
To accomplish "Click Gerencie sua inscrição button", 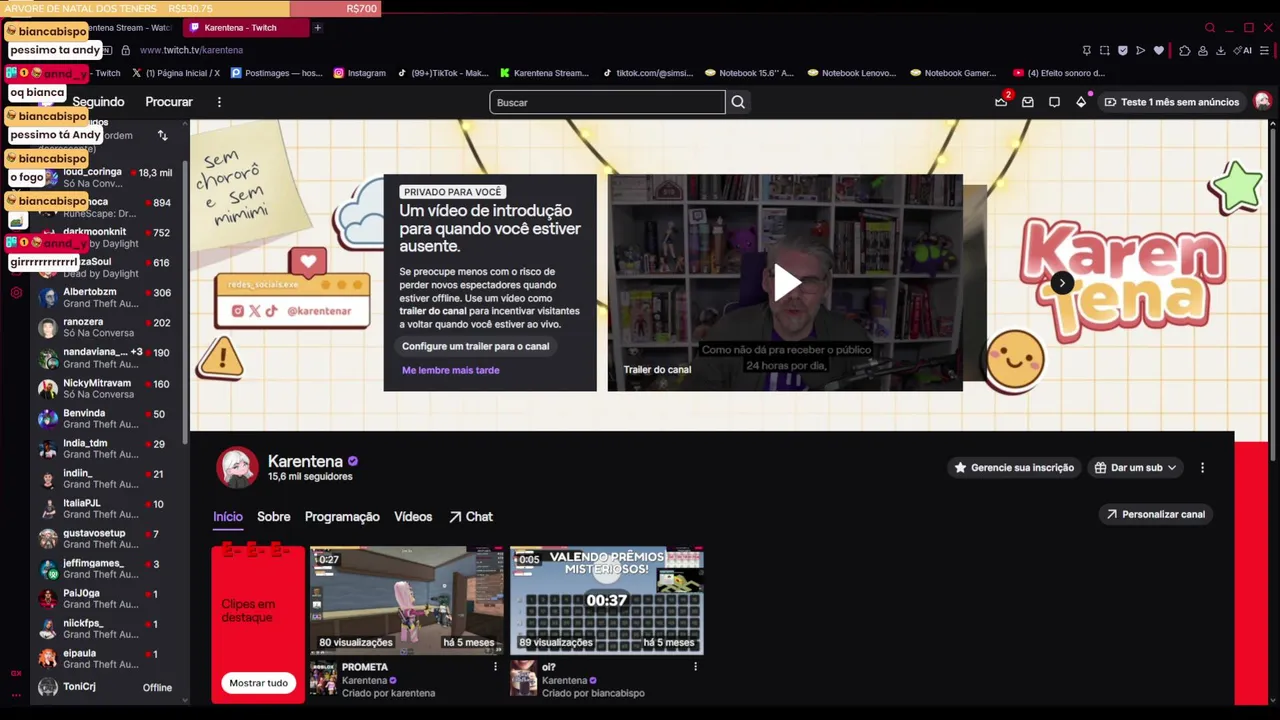I will point(1014,467).
